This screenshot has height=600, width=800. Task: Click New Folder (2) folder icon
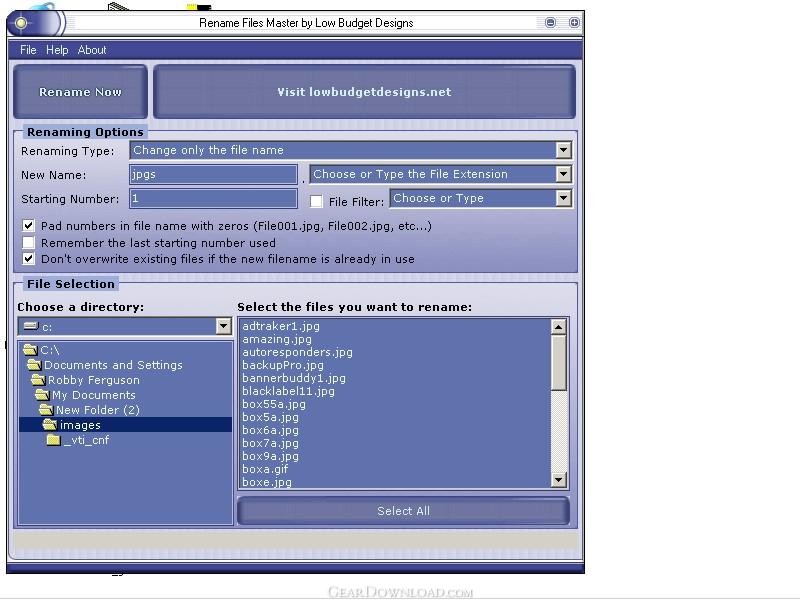(x=46, y=410)
